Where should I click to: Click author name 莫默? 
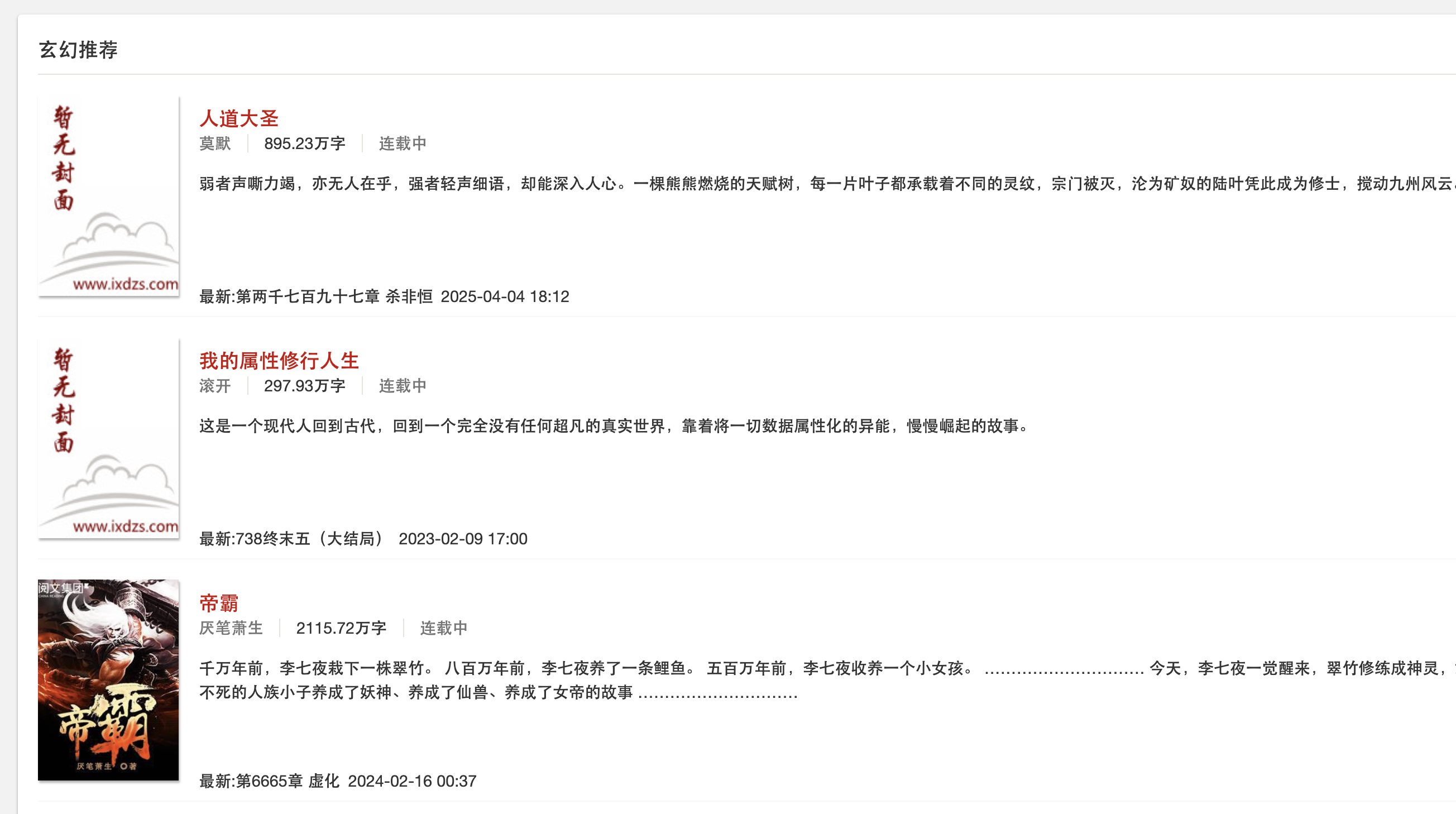(215, 143)
